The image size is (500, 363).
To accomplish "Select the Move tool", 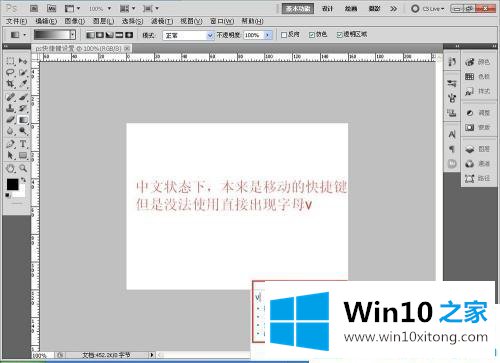I will tap(23, 61).
